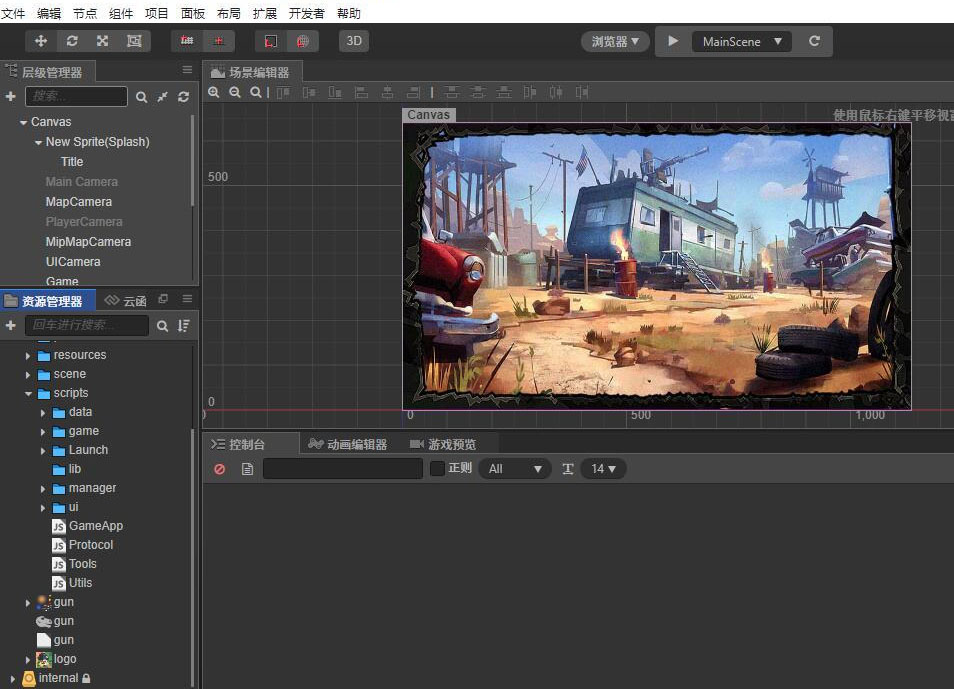
Task: Click the asset manager sort icon
Action: pyautogui.click(x=183, y=326)
